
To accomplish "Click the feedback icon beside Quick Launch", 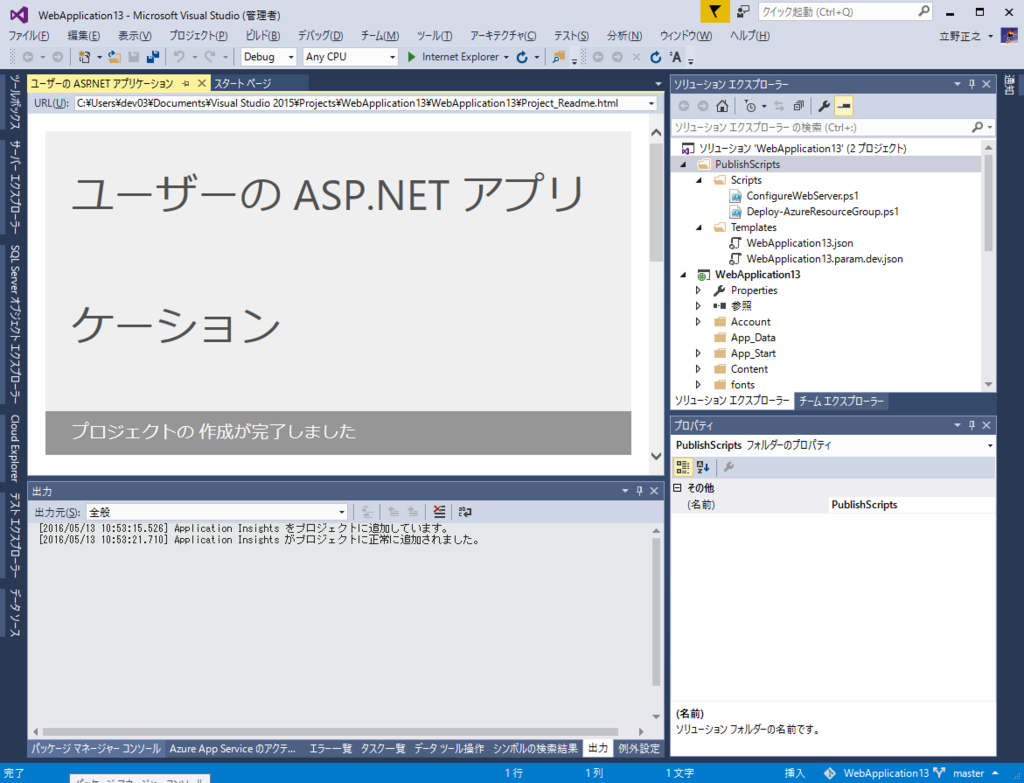I will pos(743,12).
